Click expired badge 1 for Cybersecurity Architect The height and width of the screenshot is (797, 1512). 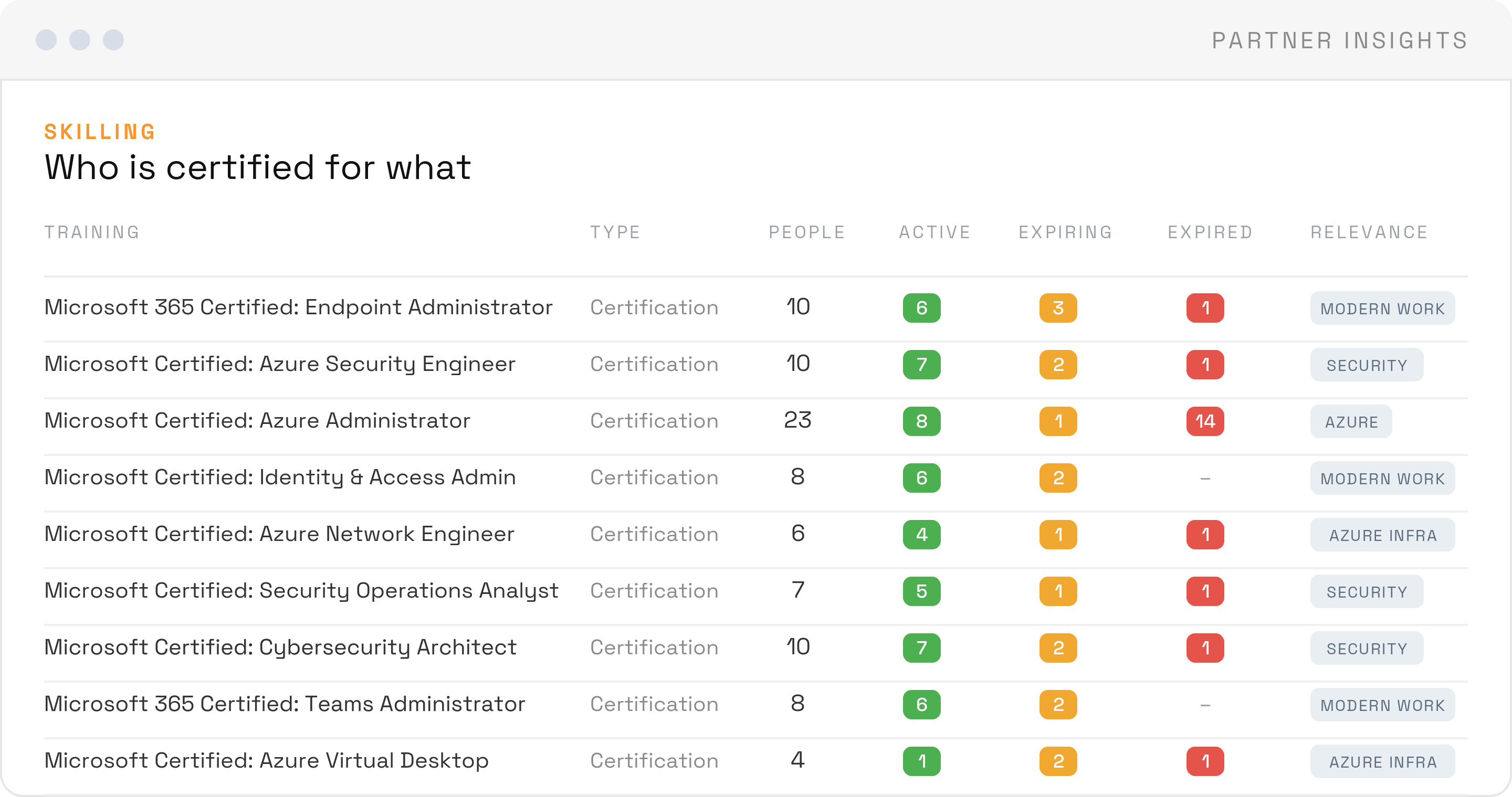[x=1205, y=648]
